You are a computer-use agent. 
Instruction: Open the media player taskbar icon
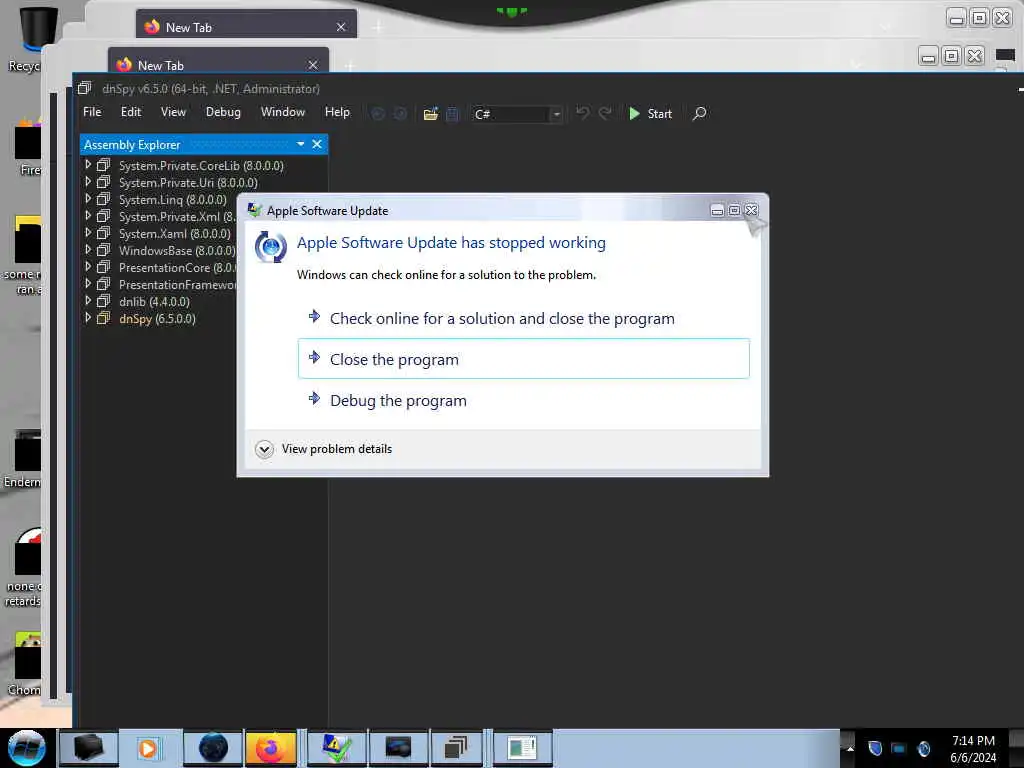(x=148, y=748)
